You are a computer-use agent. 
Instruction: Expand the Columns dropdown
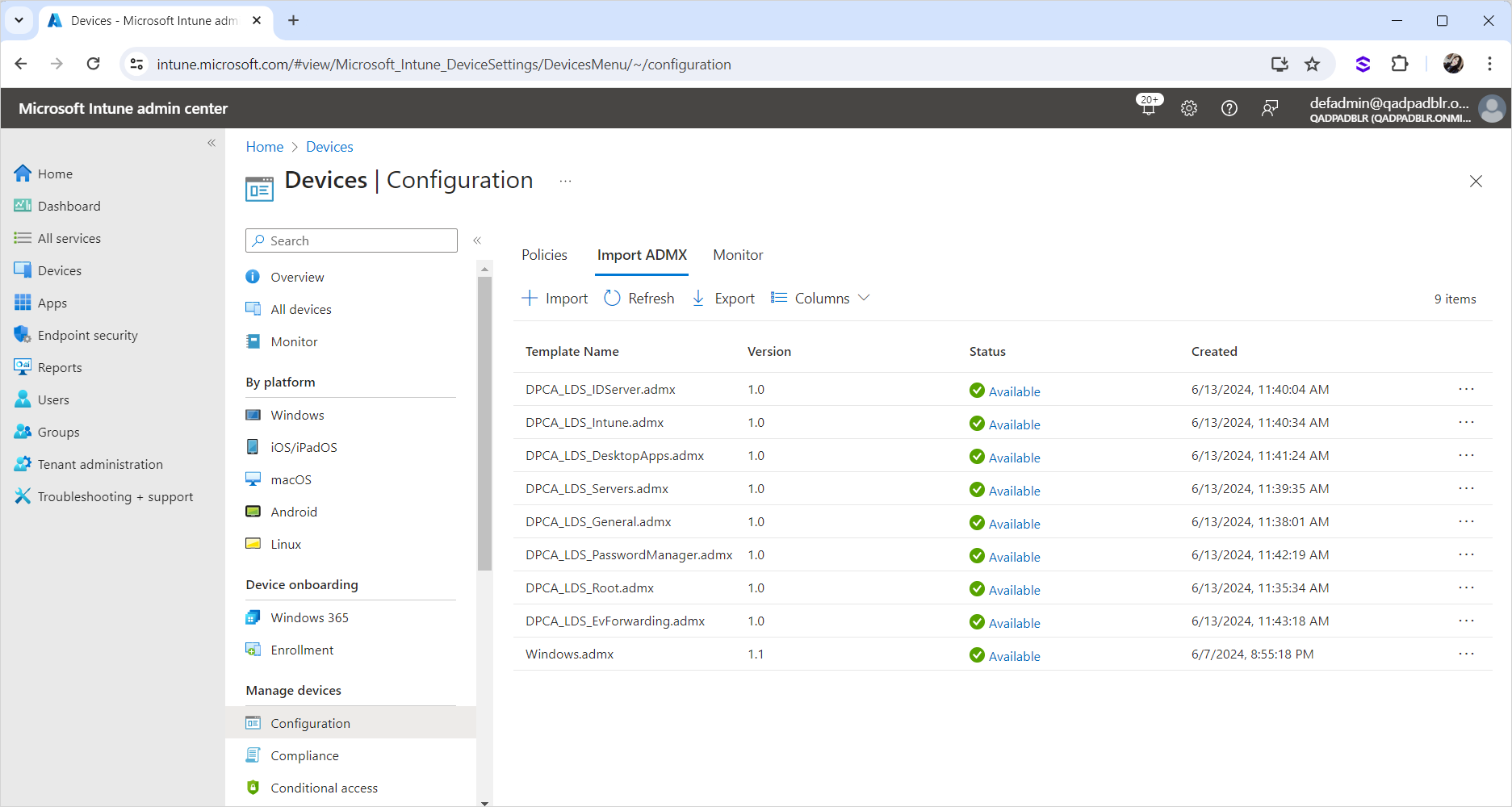click(x=820, y=298)
